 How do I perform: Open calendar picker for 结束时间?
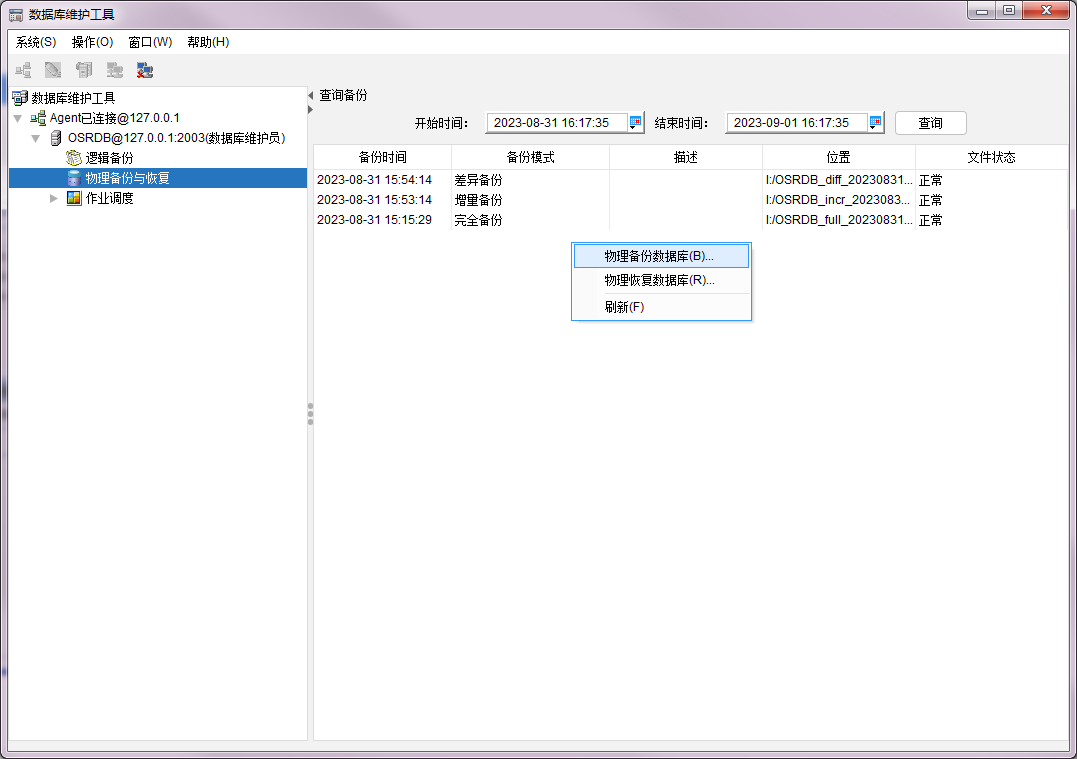[x=875, y=123]
